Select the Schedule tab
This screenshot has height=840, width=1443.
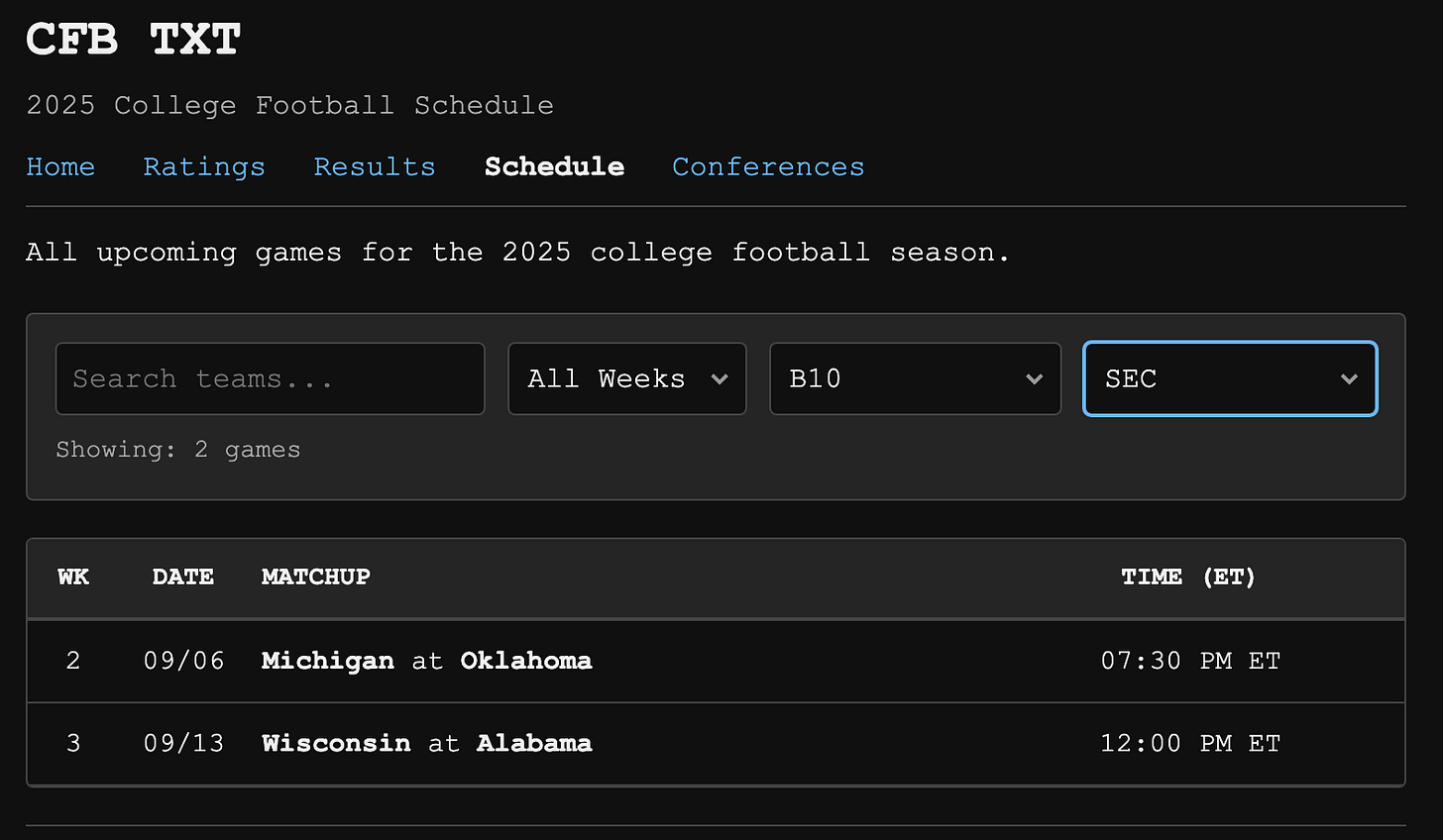pos(554,166)
